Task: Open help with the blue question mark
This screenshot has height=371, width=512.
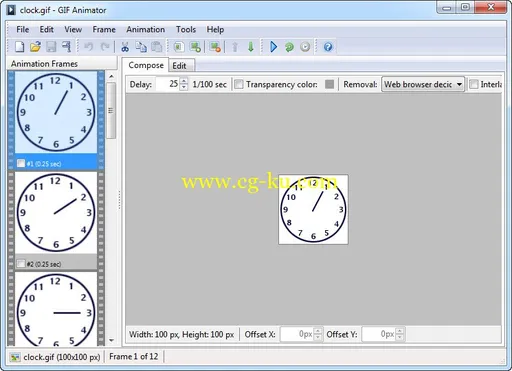Action: [328, 47]
